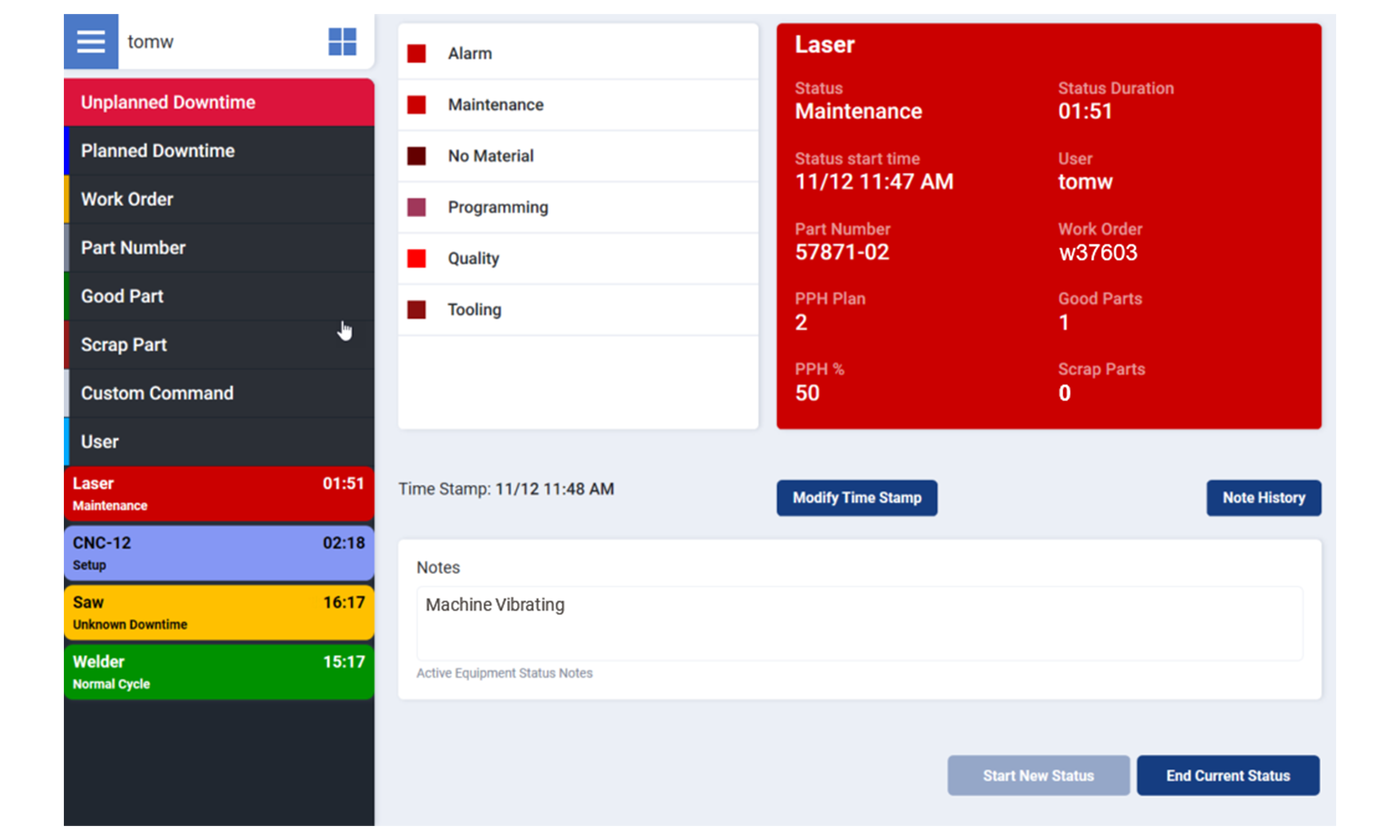Image resolution: width=1400 pixels, height=840 pixels.
Task: Select the No Material reason
Action: [490, 156]
